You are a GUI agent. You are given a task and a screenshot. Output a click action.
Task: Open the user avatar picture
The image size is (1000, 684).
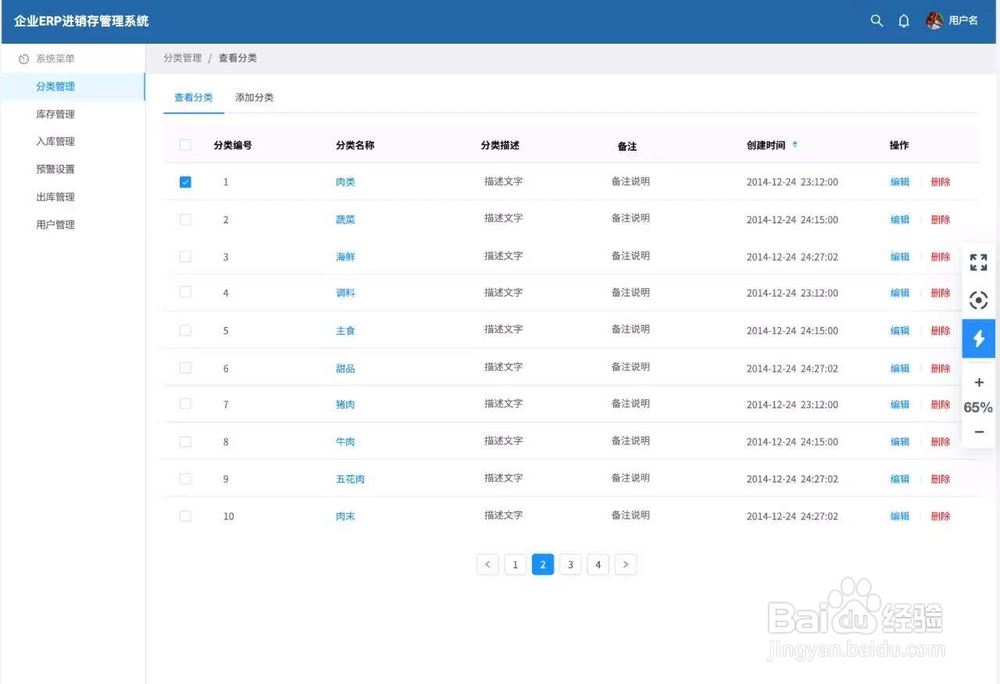pyautogui.click(x=934, y=20)
